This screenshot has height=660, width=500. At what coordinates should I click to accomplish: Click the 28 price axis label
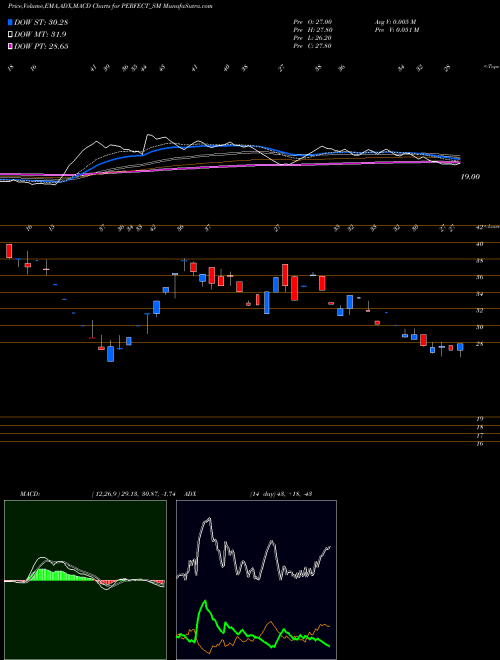pyautogui.click(x=479, y=344)
